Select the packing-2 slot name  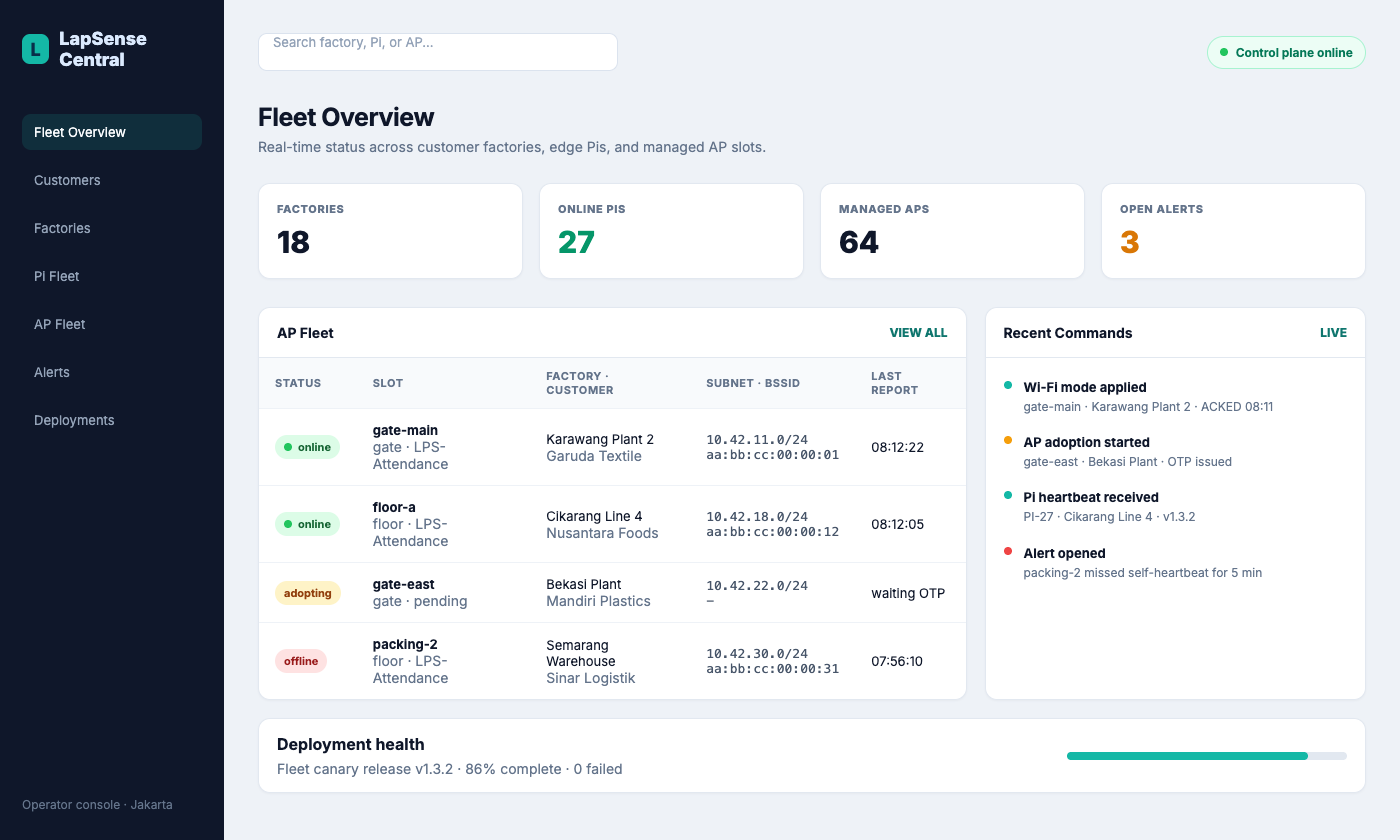[x=405, y=645]
